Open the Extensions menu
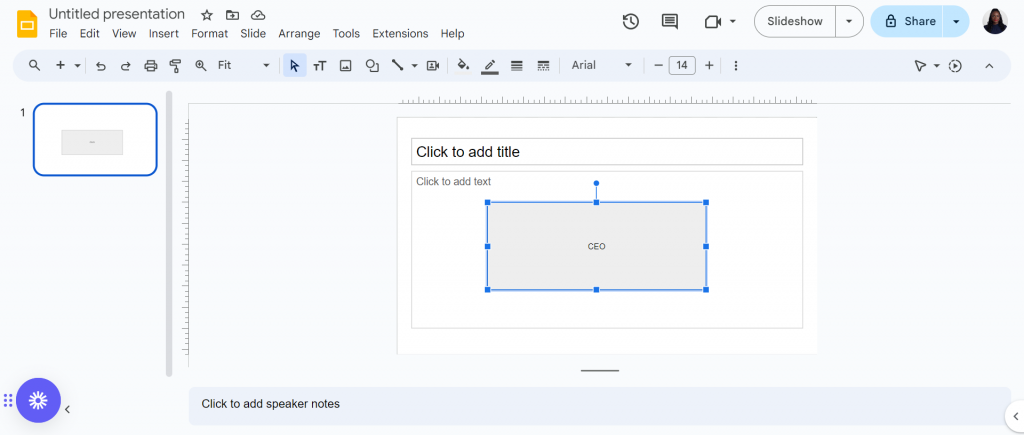Viewport: 1024px width, 435px height. pyautogui.click(x=400, y=33)
